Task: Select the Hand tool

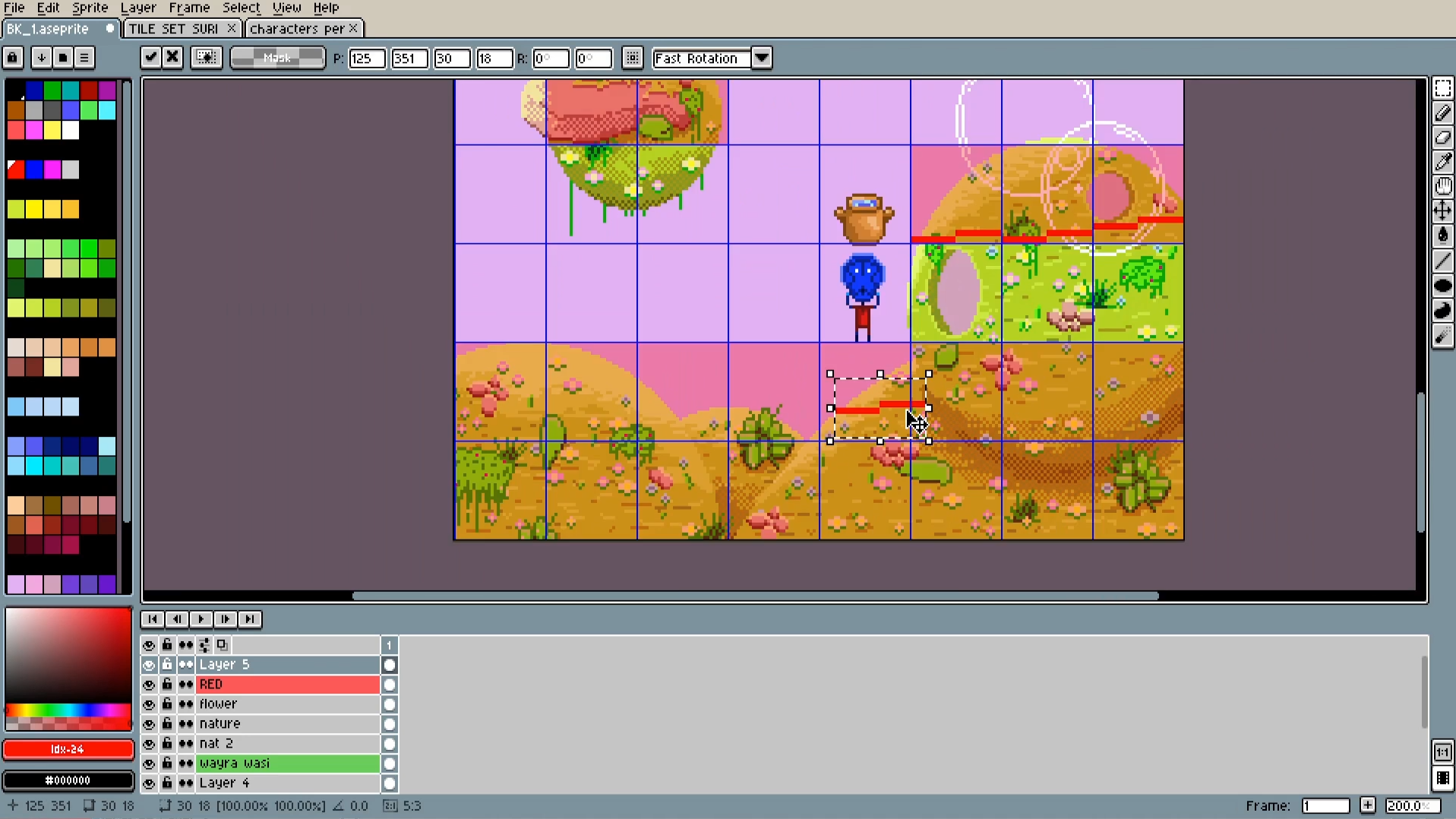Action: point(1442,186)
